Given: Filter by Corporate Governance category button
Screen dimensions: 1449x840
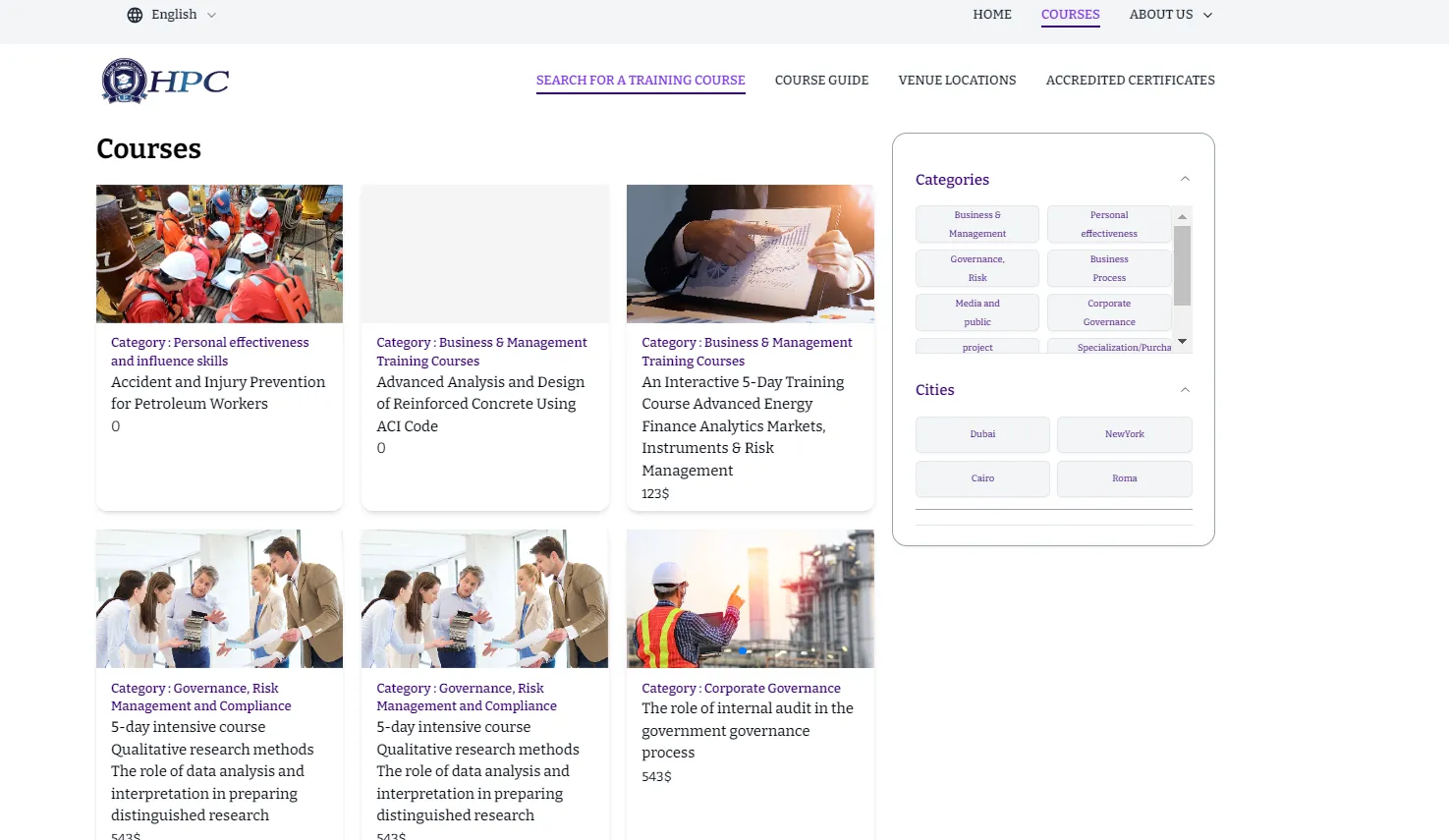Looking at the screenshot, I should click(x=1109, y=312).
